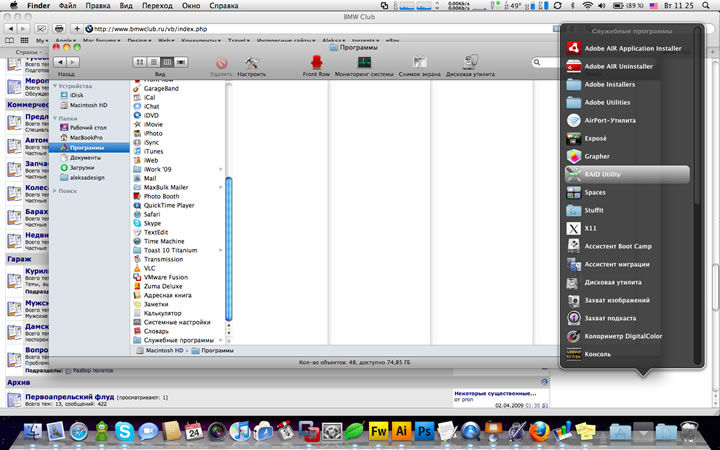Viewport: 720px width, 450px height.
Task: Open Adobe AIR Application Installer in stack
Action: pos(627,48)
